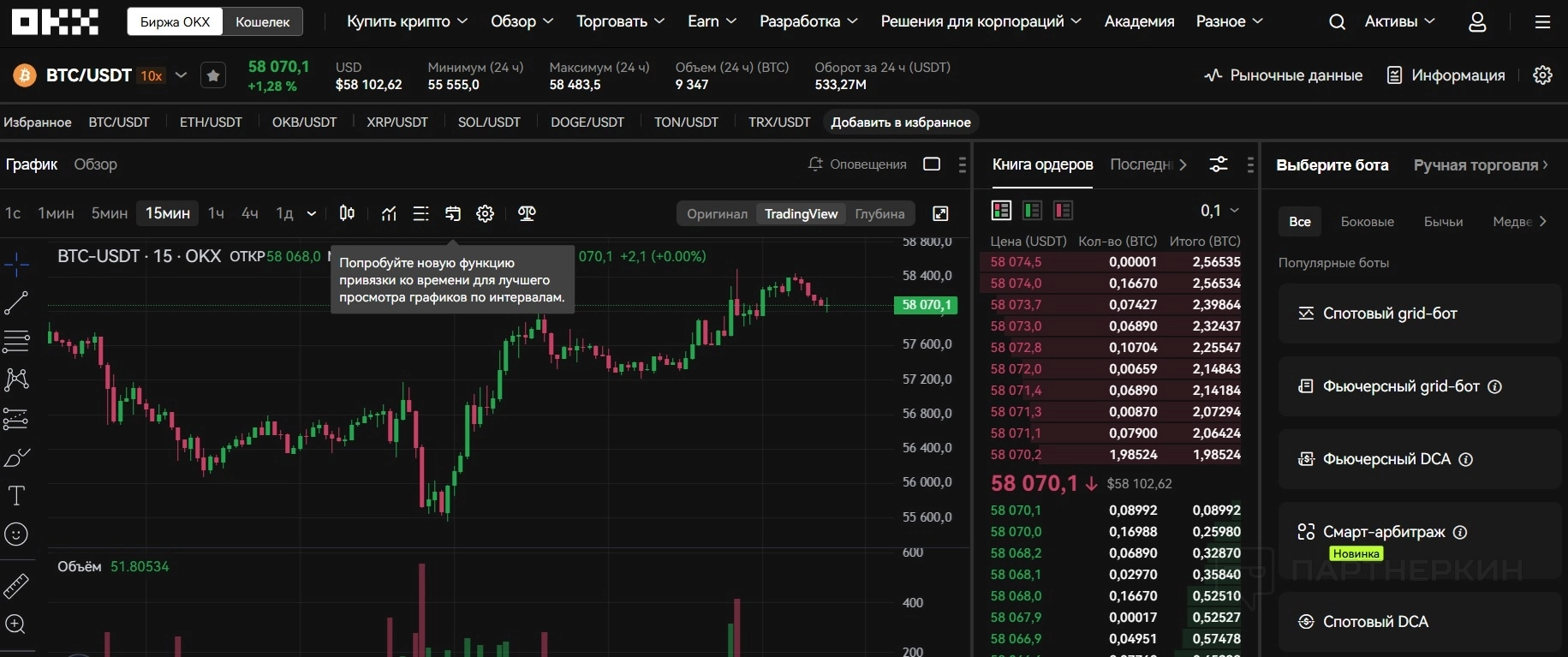Viewport: 1568px width, 657px height.
Task: Select the trend line drawing tool
Action: (16, 302)
